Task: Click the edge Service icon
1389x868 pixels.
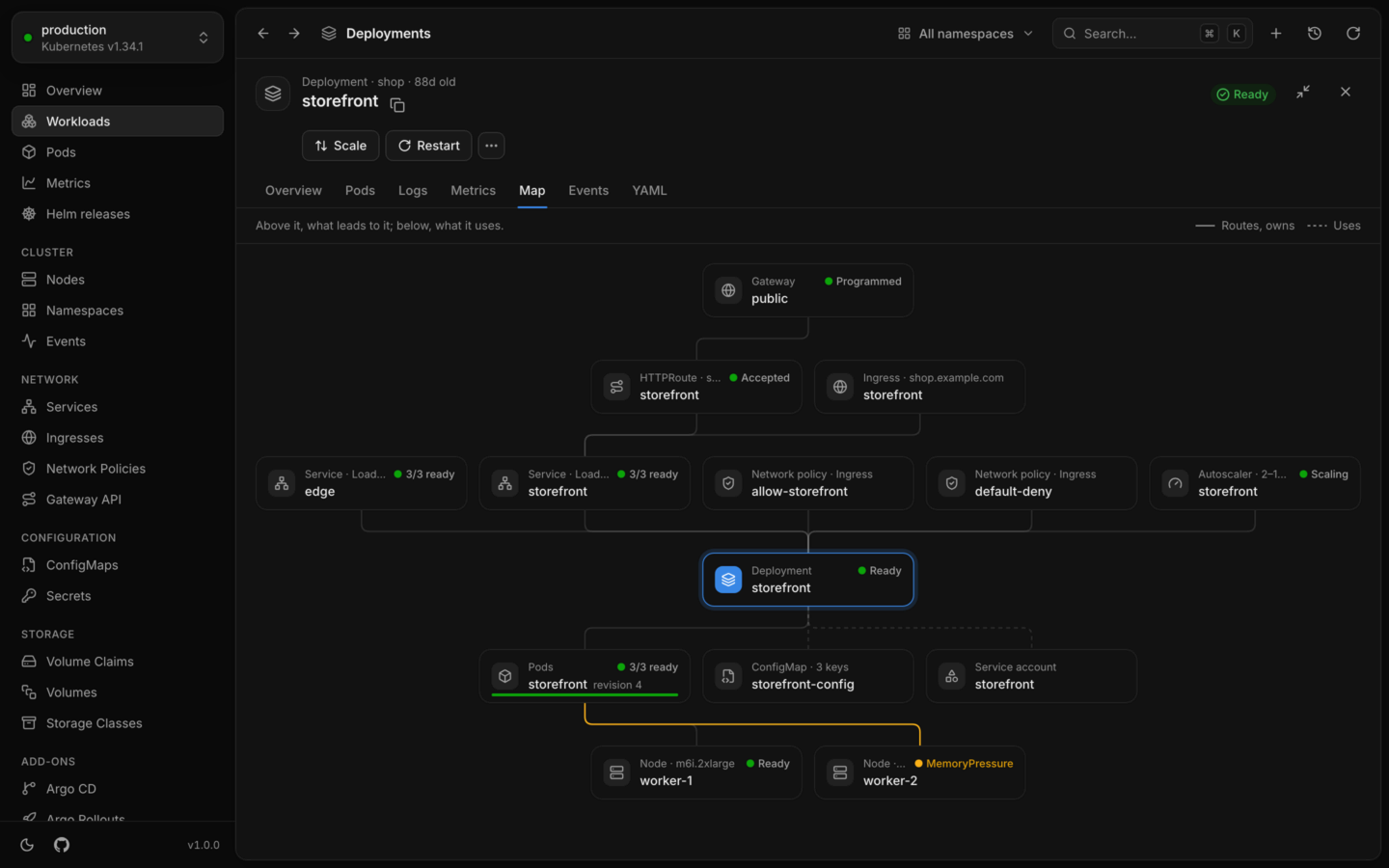Action: (282, 483)
